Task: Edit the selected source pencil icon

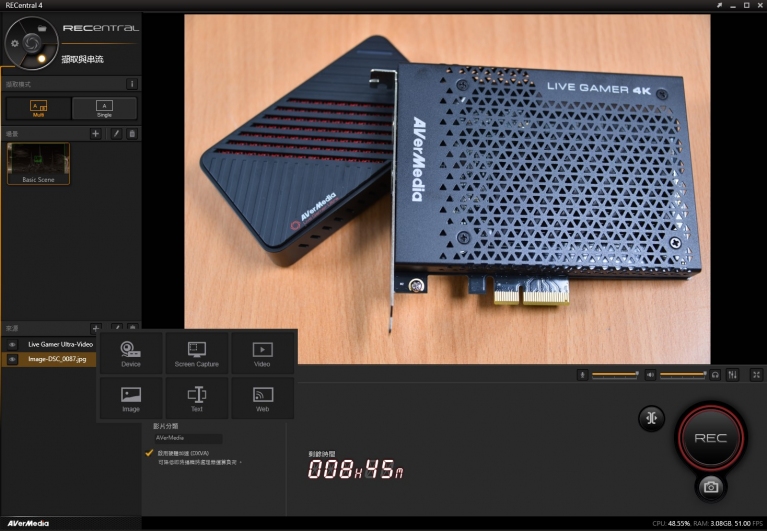Action: point(116,327)
